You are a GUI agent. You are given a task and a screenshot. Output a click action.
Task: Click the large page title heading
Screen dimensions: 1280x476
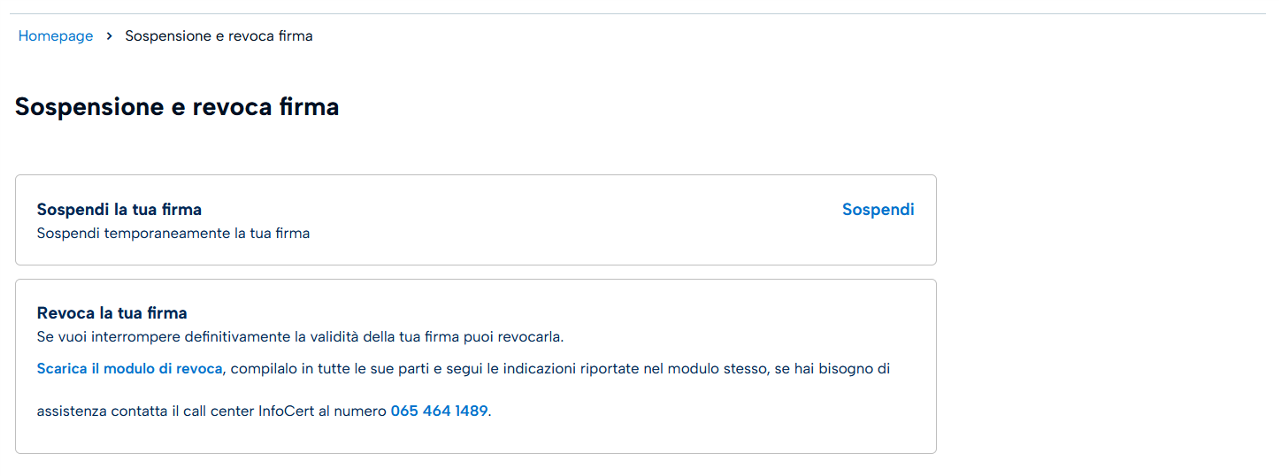pyautogui.click(x=177, y=107)
